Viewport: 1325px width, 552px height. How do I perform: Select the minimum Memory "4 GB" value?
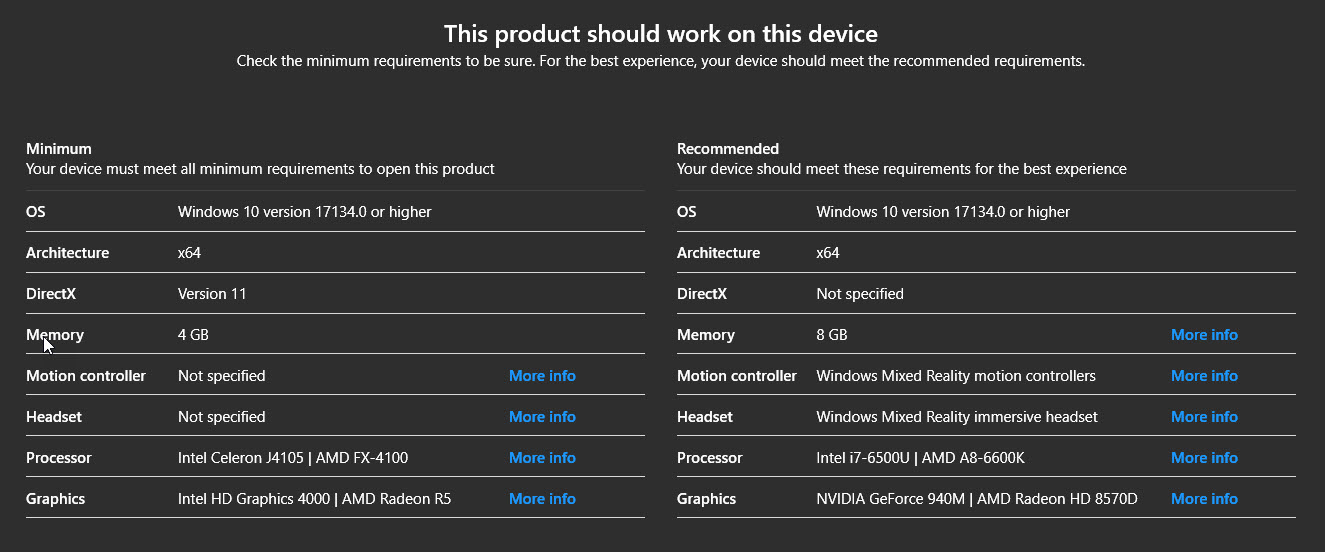point(193,335)
